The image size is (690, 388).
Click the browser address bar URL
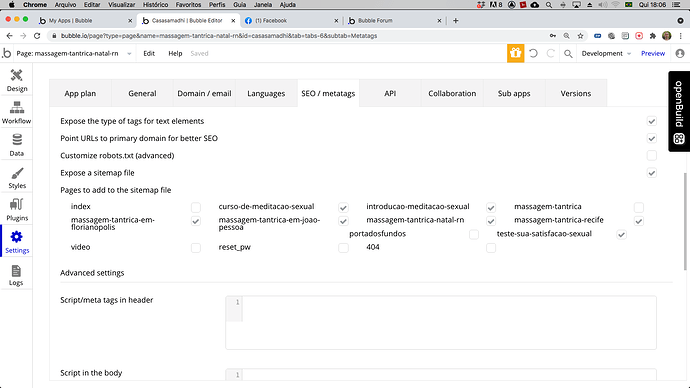[x=219, y=36]
